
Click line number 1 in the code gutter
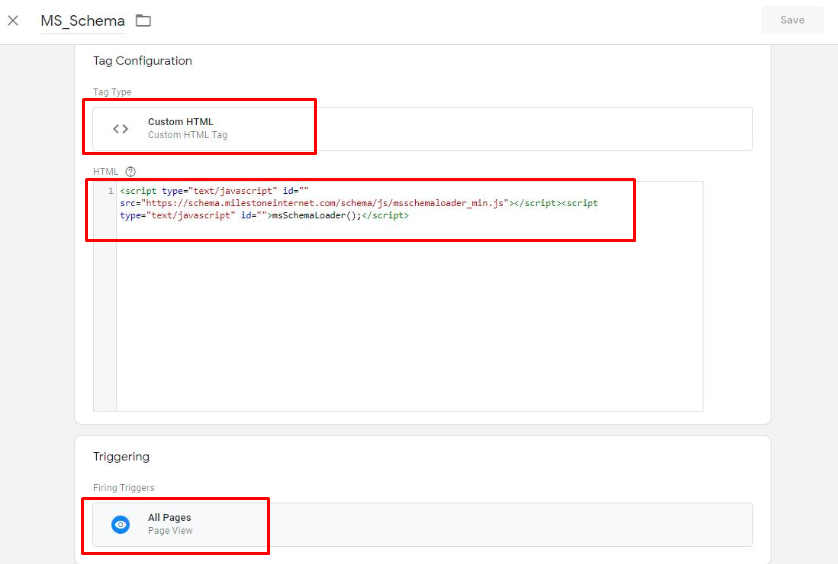click(x=111, y=191)
